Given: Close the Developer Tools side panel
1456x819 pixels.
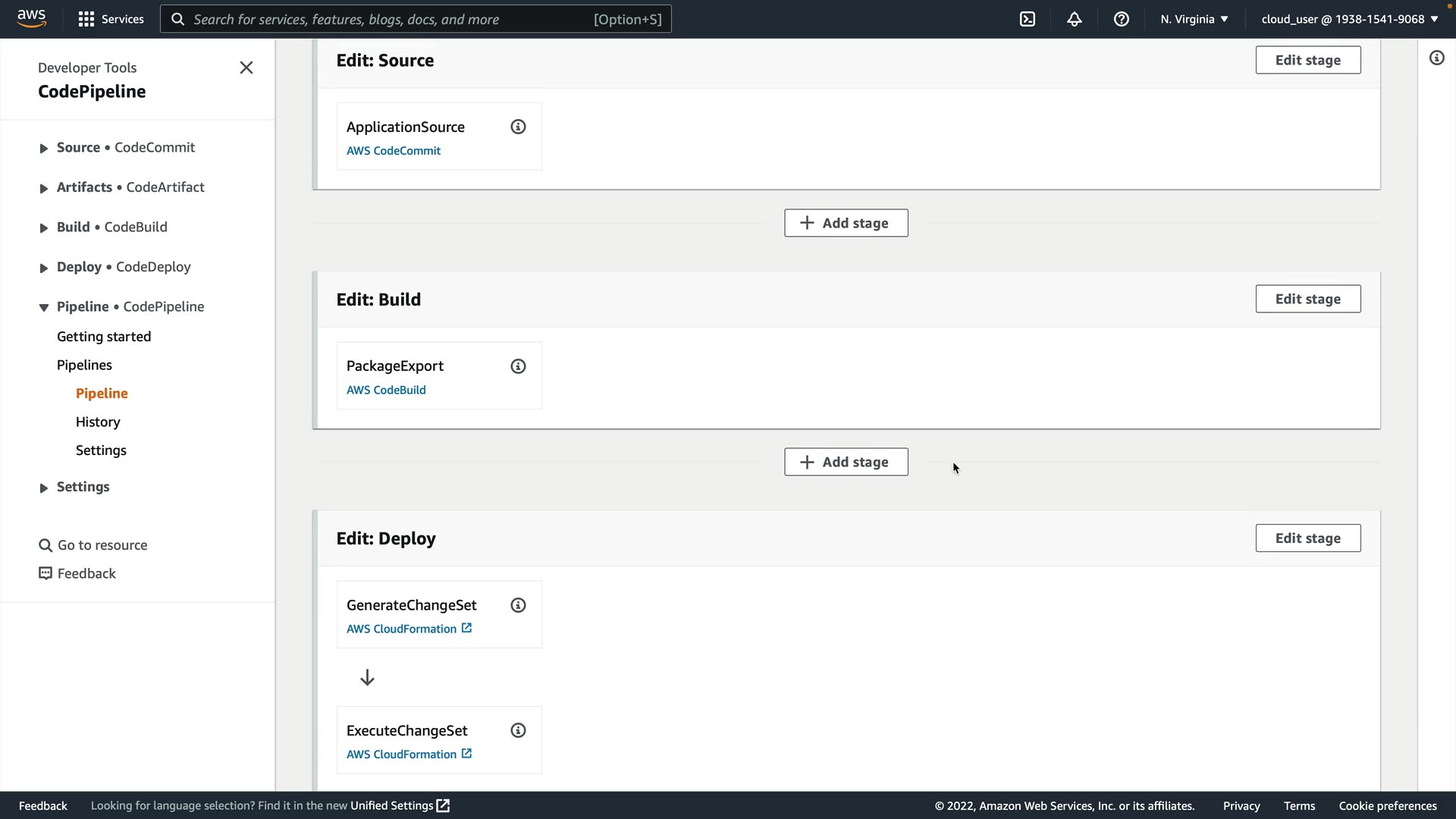Looking at the screenshot, I should (246, 67).
